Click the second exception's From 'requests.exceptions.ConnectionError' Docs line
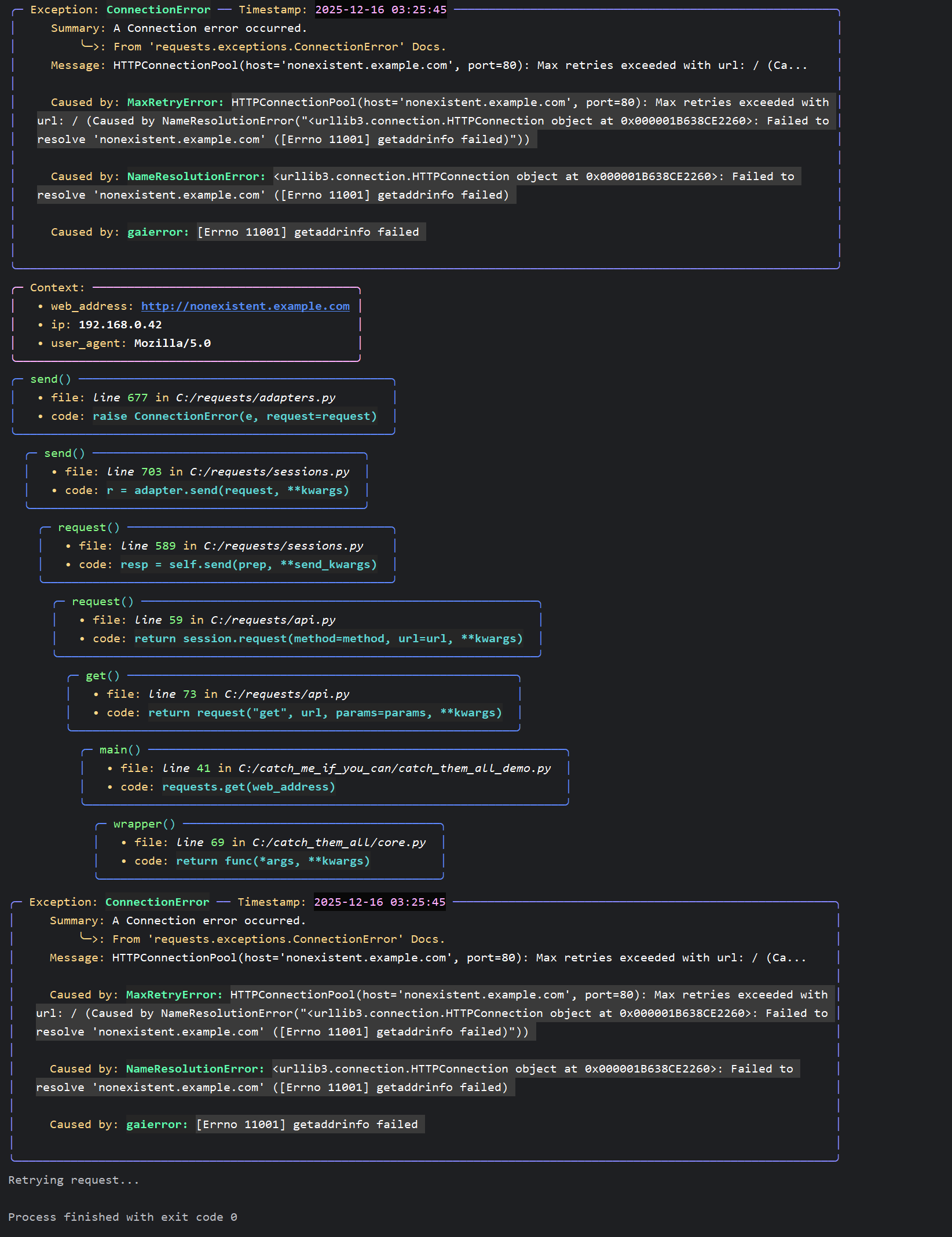 (279, 939)
